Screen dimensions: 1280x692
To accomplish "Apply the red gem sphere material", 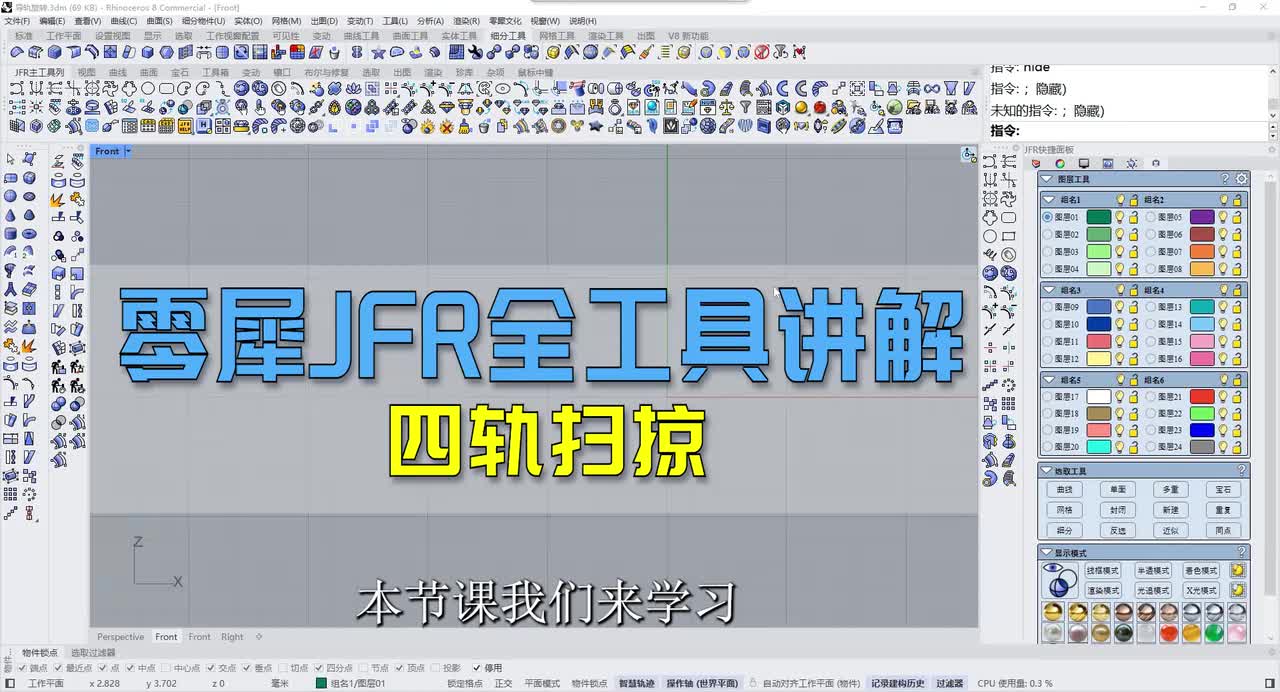I will pyautogui.click(x=1168, y=632).
